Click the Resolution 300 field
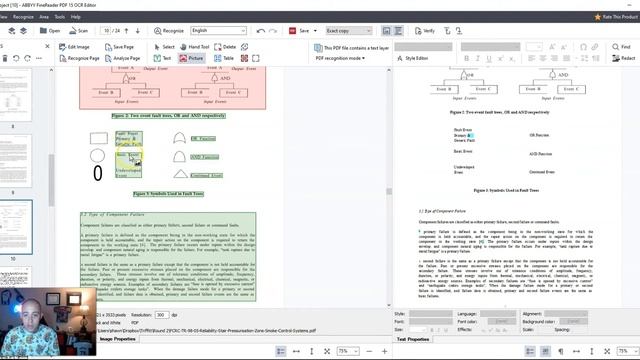 (x=162, y=315)
